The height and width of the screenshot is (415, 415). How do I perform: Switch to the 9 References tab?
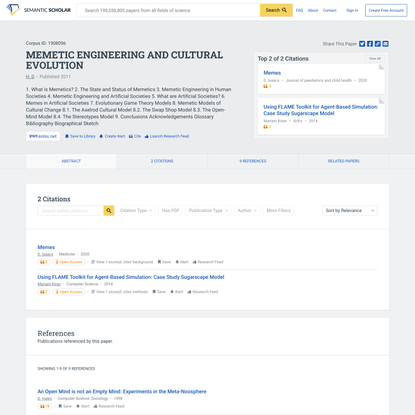point(253,161)
